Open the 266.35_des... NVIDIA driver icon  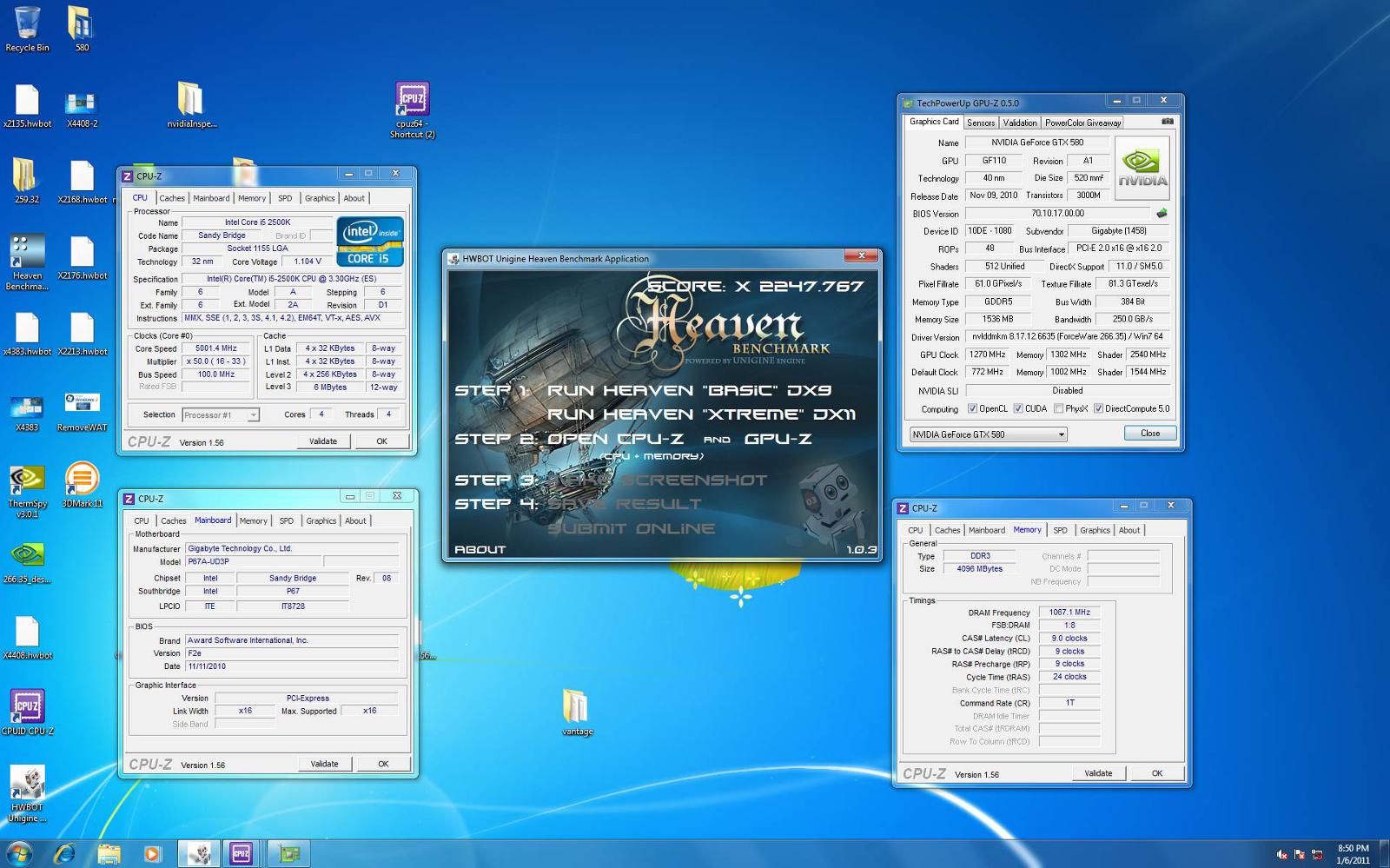coord(27,561)
